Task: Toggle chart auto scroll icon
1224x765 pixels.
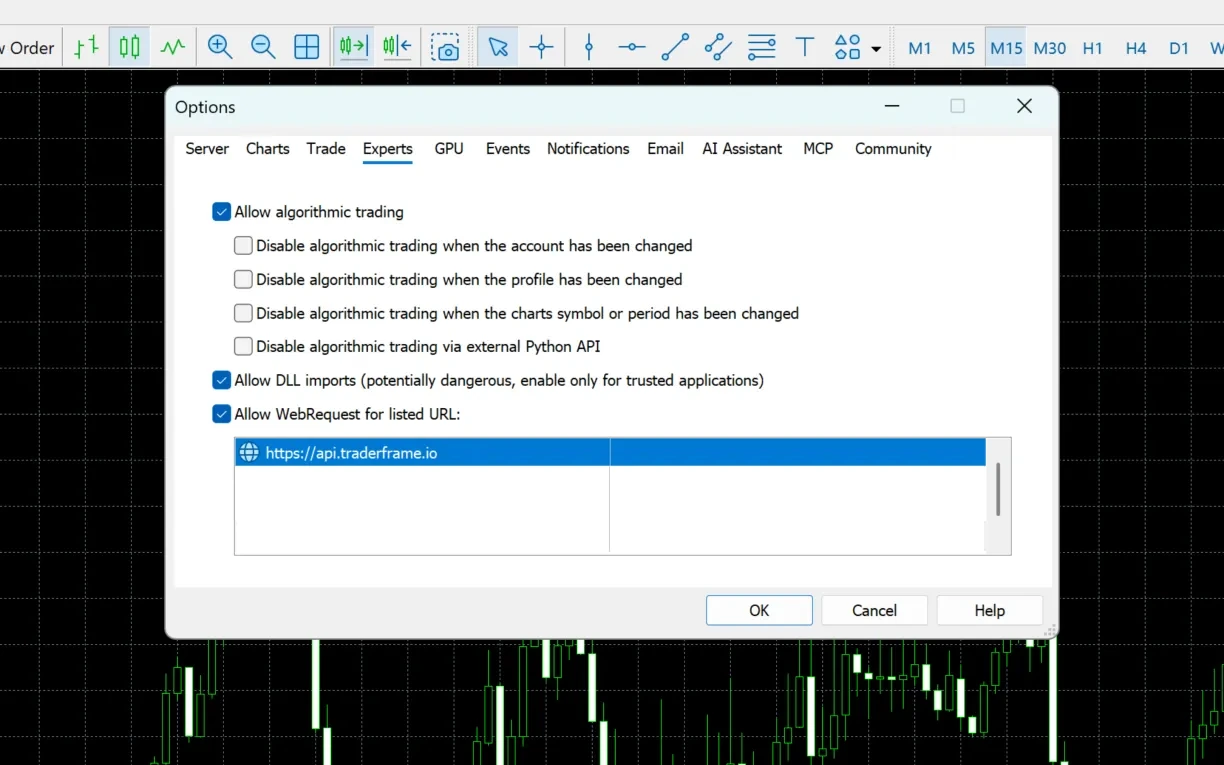Action: [353, 47]
